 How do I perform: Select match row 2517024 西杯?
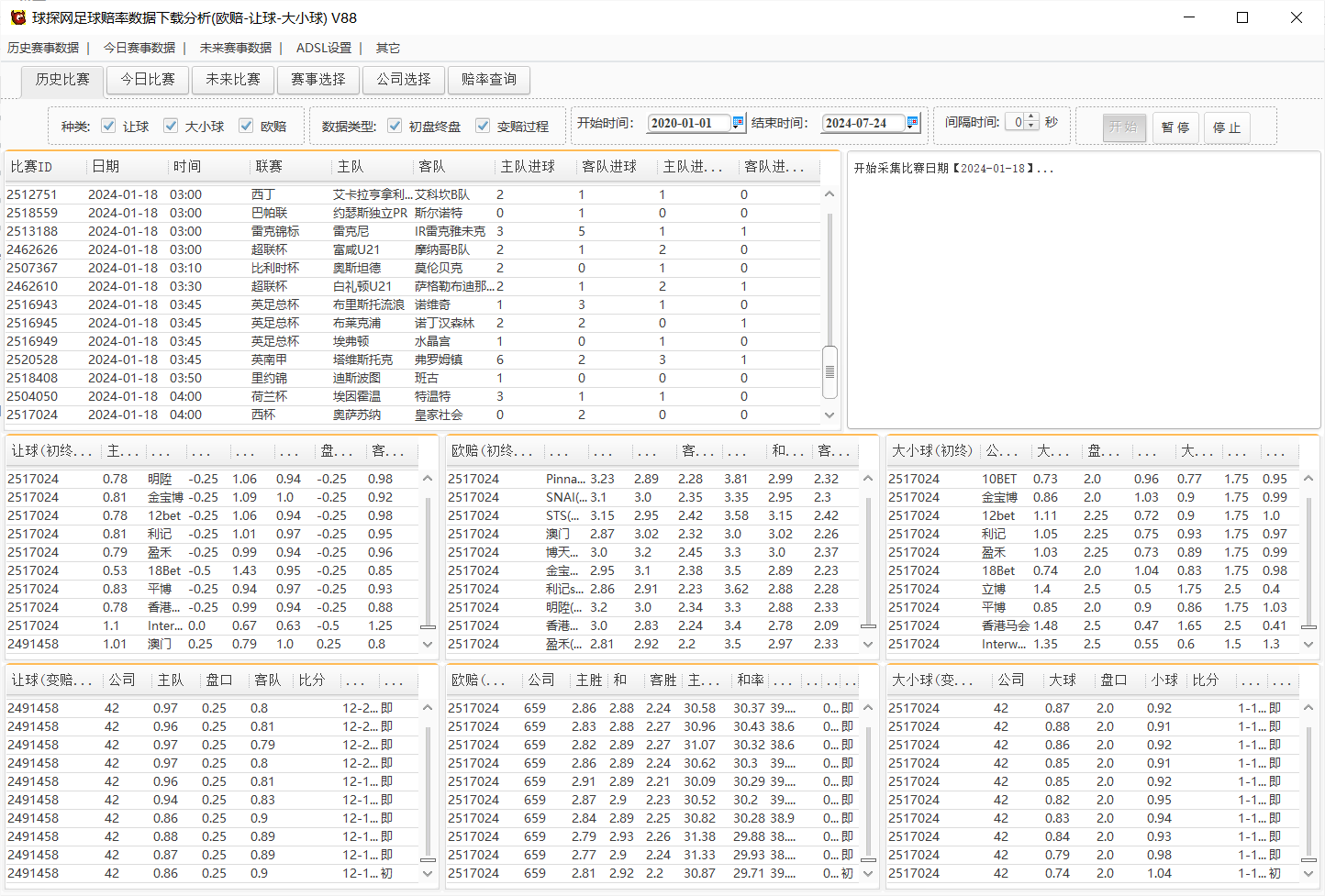pos(413,415)
